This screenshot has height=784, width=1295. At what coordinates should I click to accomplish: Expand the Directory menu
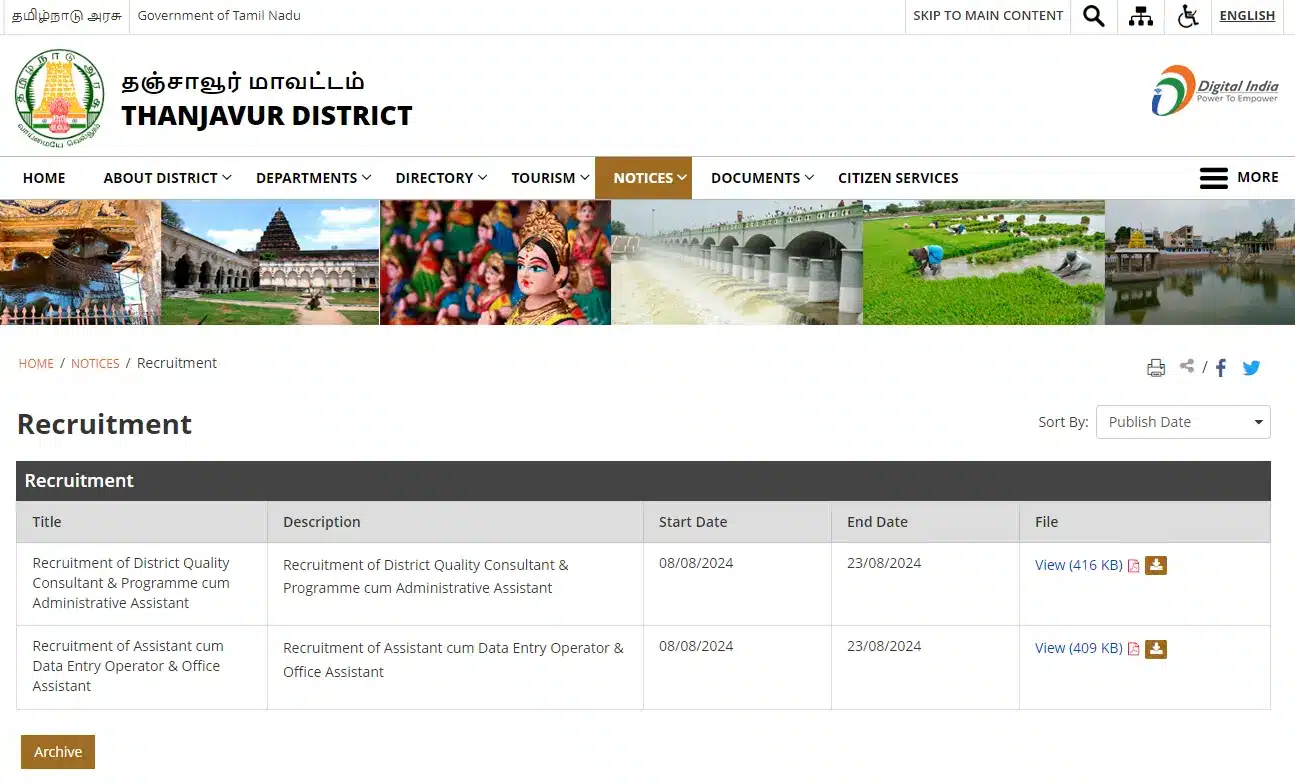click(441, 178)
